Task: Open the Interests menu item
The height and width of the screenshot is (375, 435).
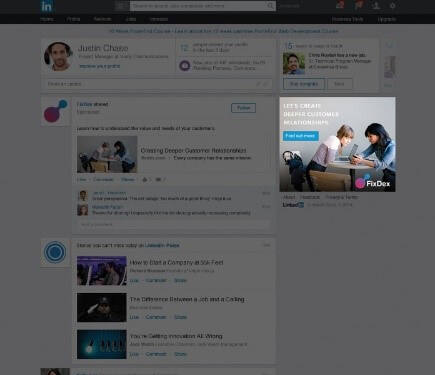Action: pyautogui.click(x=159, y=19)
